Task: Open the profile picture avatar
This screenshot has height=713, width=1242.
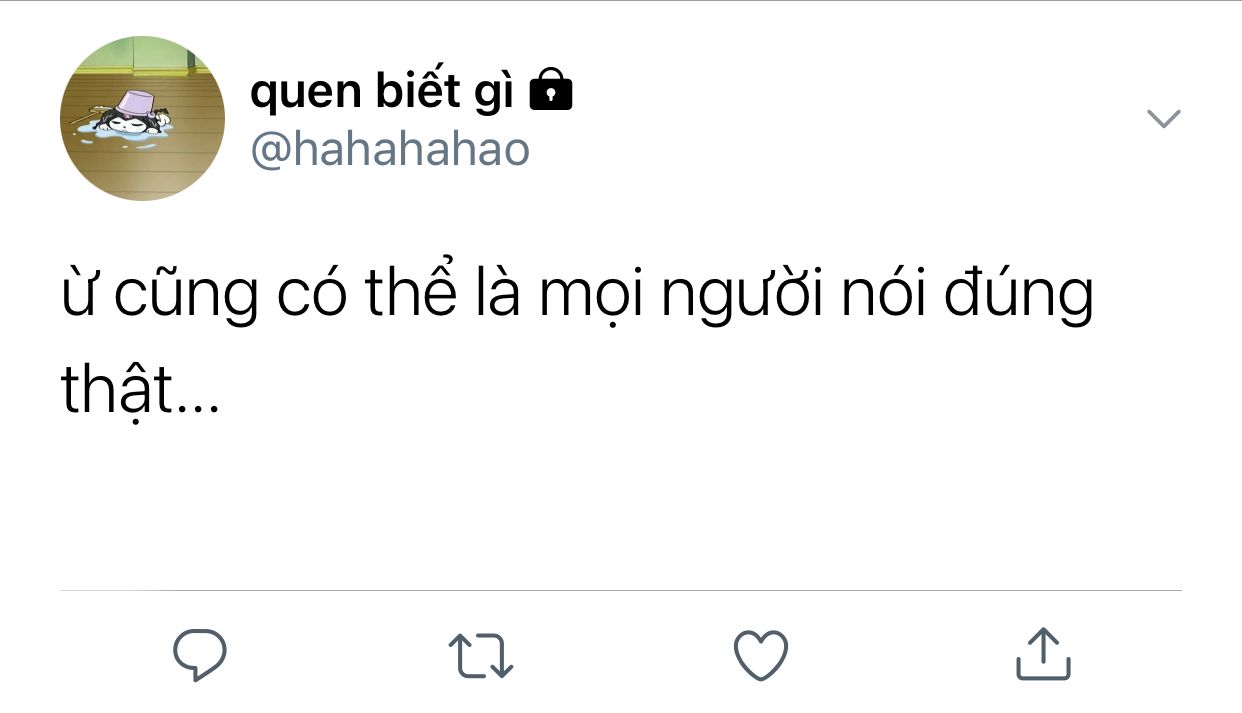Action: pyautogui.click(x=143, y=119)
